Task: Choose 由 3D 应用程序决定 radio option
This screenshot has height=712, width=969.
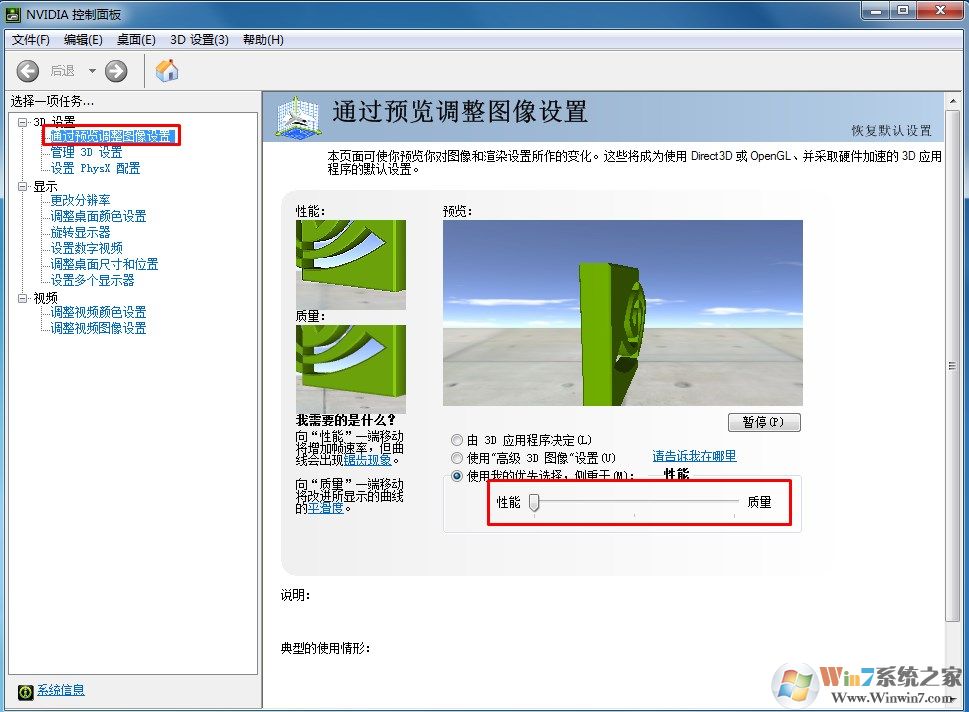Action: 457,440
